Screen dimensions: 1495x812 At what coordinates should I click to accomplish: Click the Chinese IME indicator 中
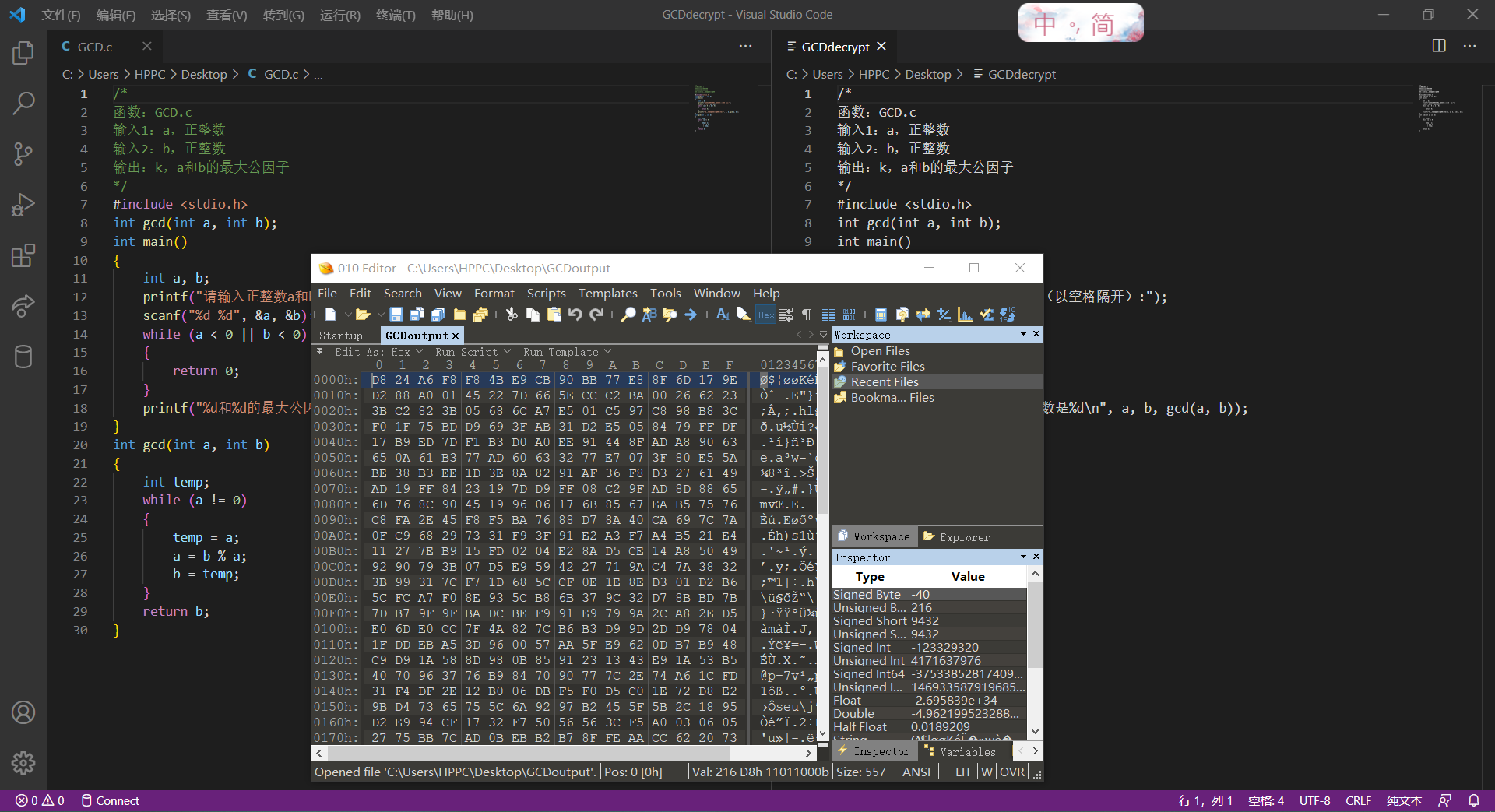(x=1045, y=24)
